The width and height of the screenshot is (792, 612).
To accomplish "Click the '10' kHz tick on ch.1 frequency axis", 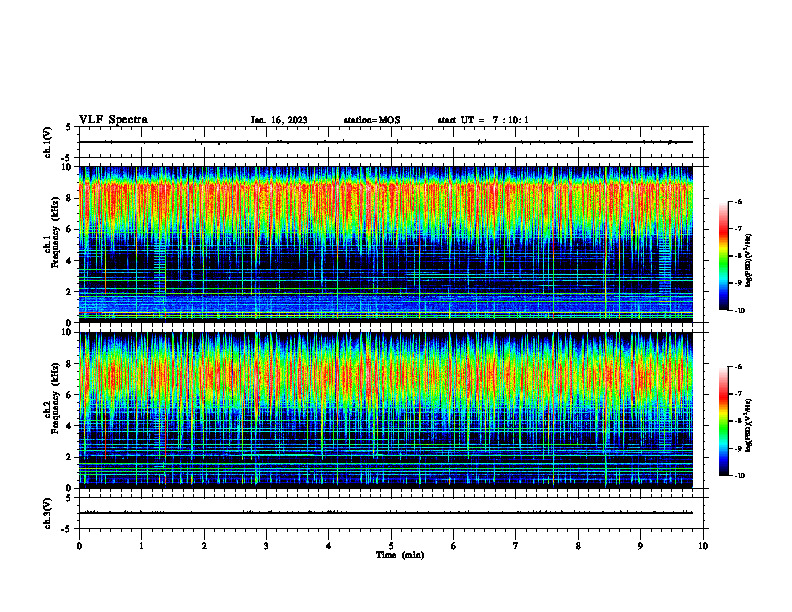I will pyautogui.click(x=68, y=167).
